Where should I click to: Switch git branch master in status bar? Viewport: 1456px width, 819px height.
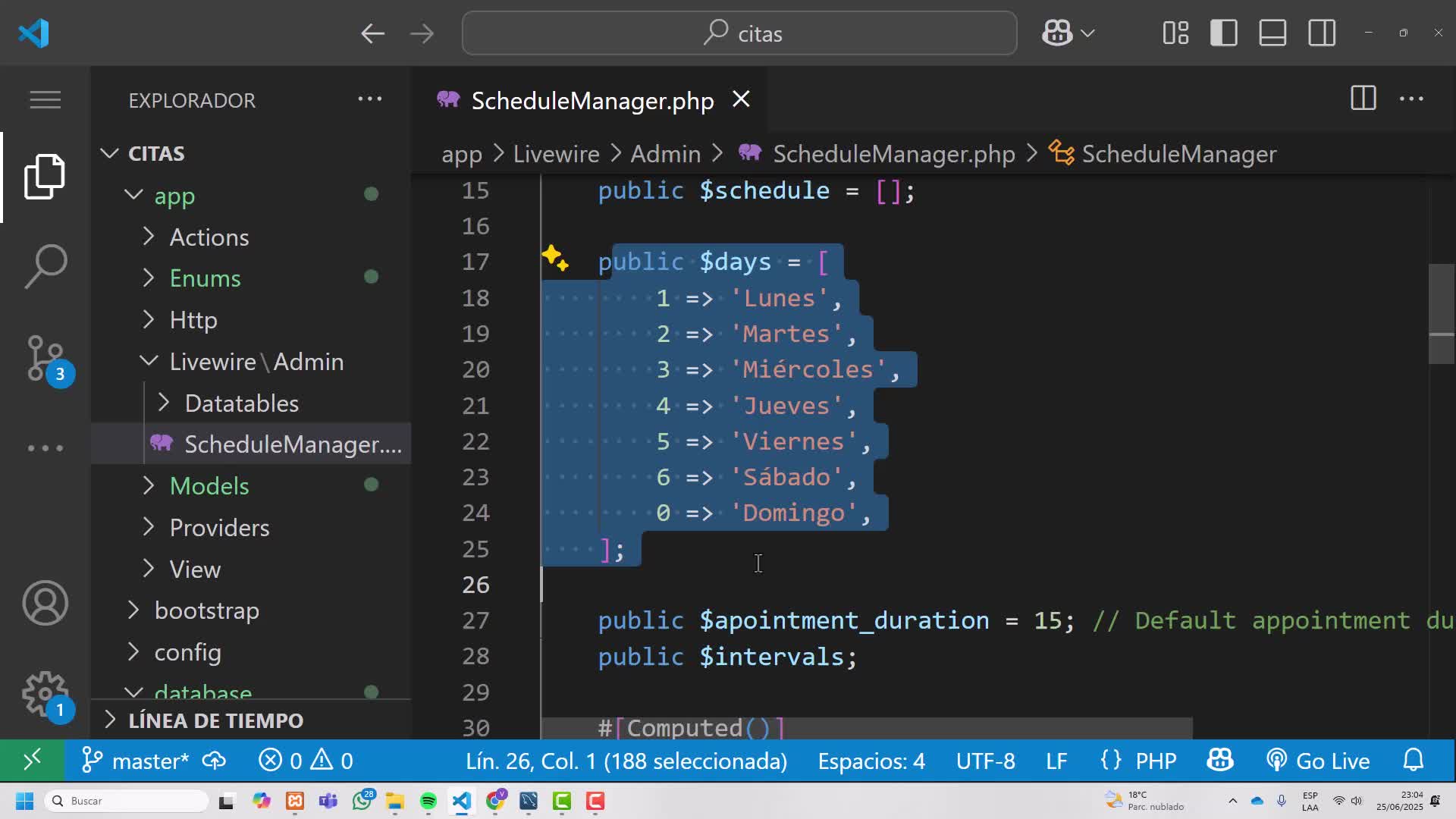coord(136,761)
